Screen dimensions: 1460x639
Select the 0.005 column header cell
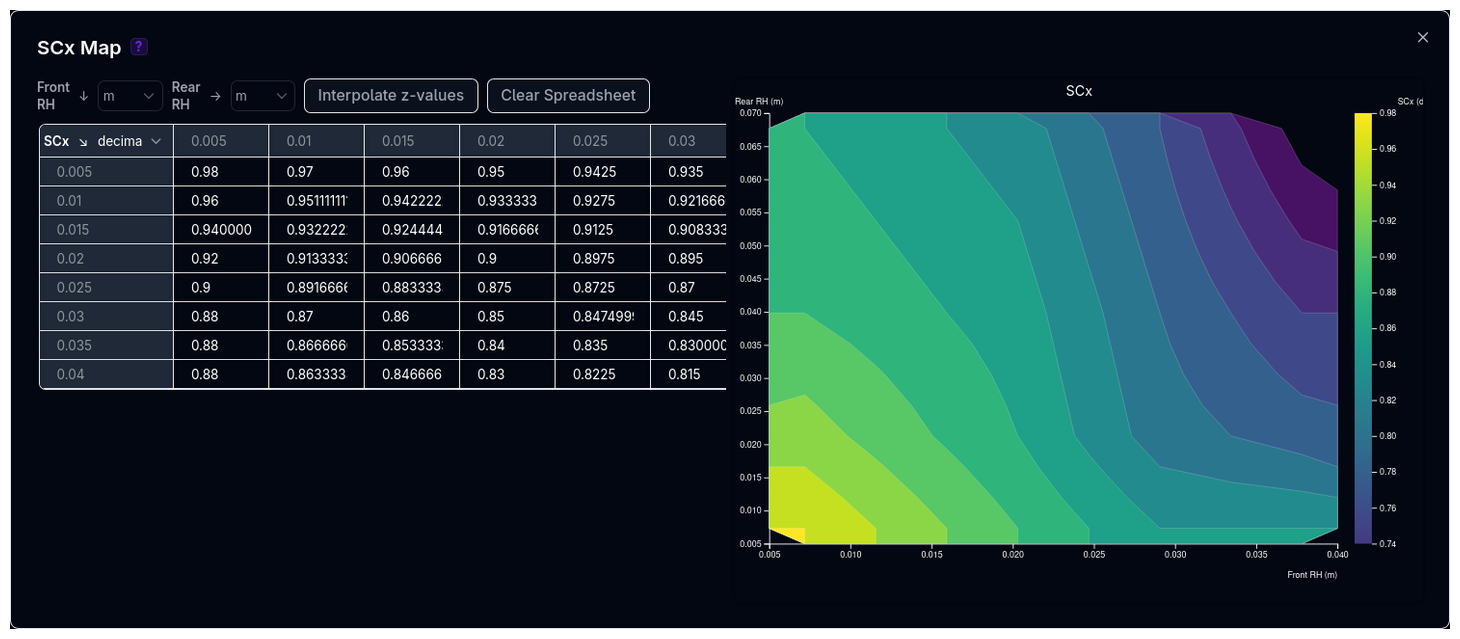[221, 141]
